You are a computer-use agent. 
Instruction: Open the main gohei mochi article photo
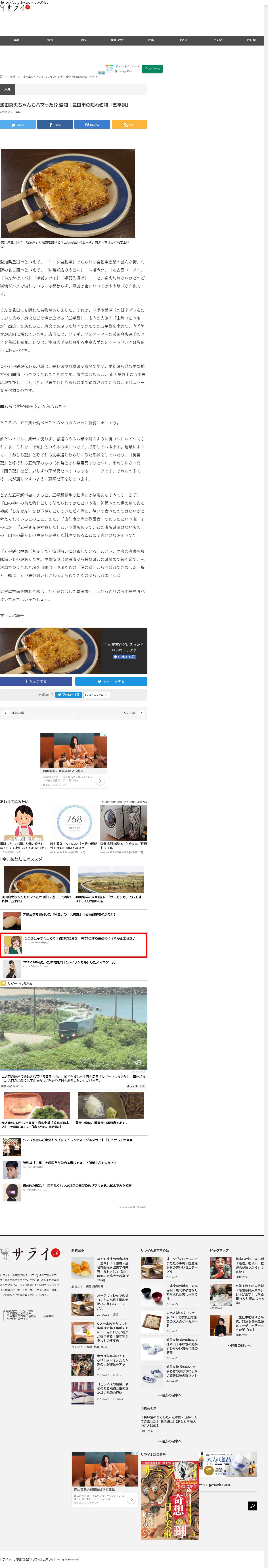pos(68,194)
